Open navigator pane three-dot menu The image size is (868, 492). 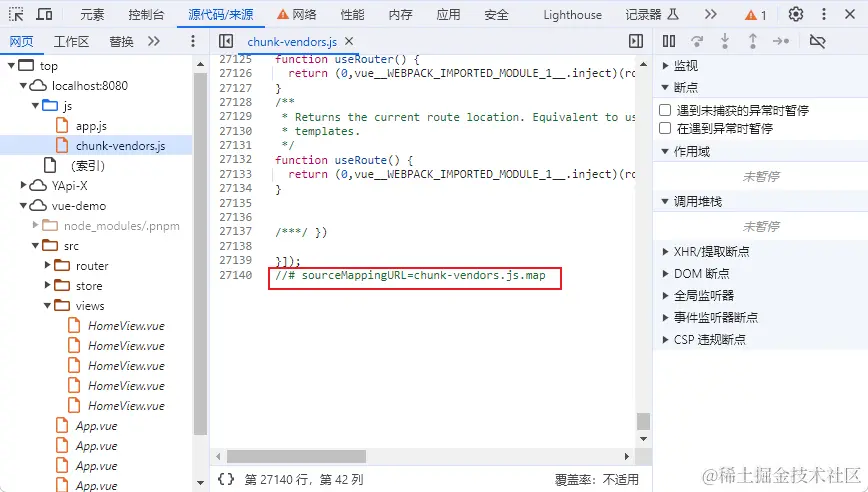[193, 41]
